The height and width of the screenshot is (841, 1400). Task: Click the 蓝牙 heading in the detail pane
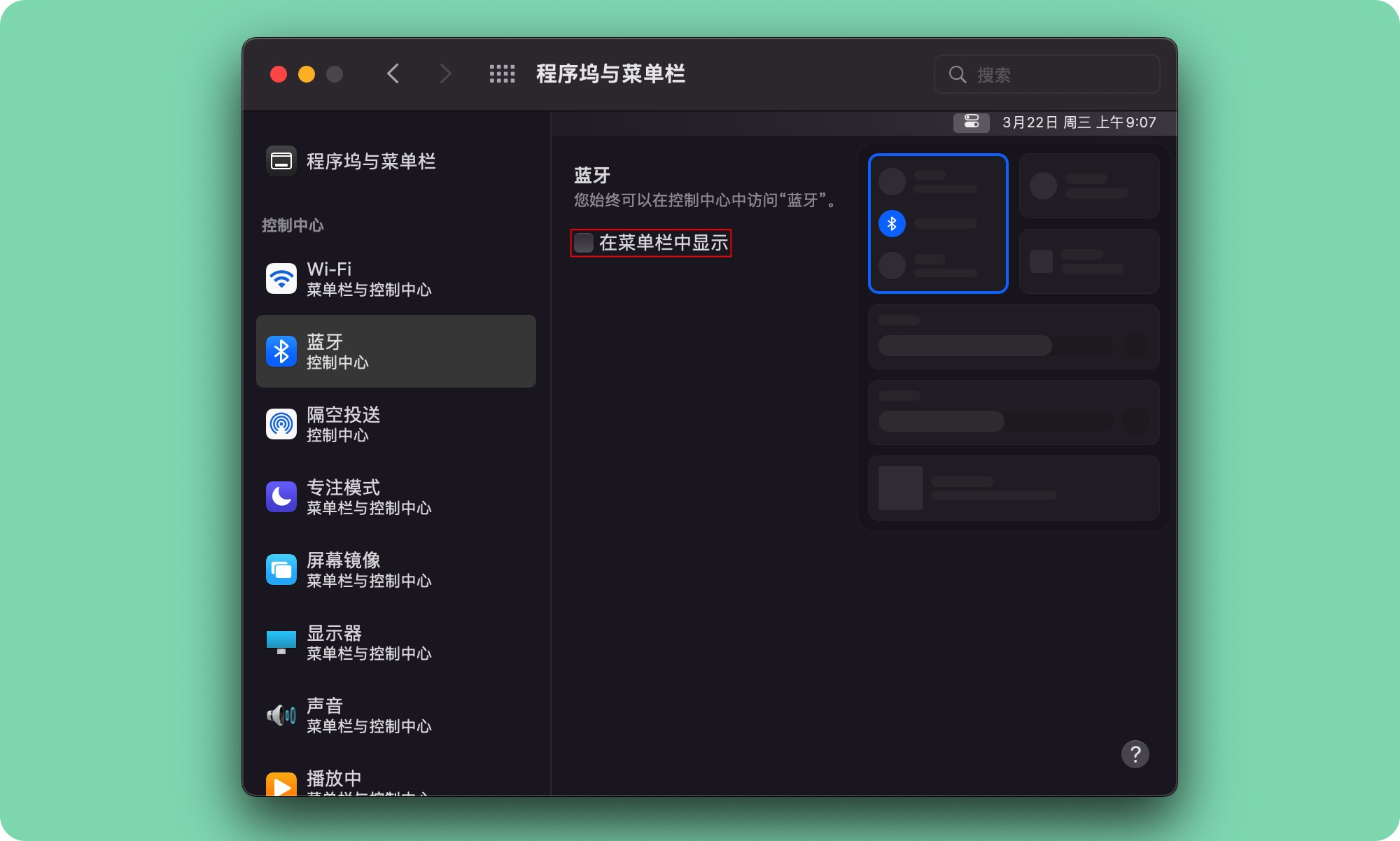click(x=592, y=176)
